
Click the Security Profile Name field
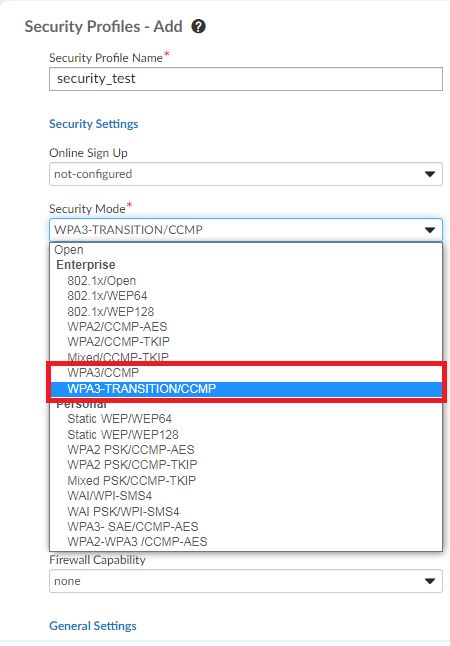(x=246, y=79)
